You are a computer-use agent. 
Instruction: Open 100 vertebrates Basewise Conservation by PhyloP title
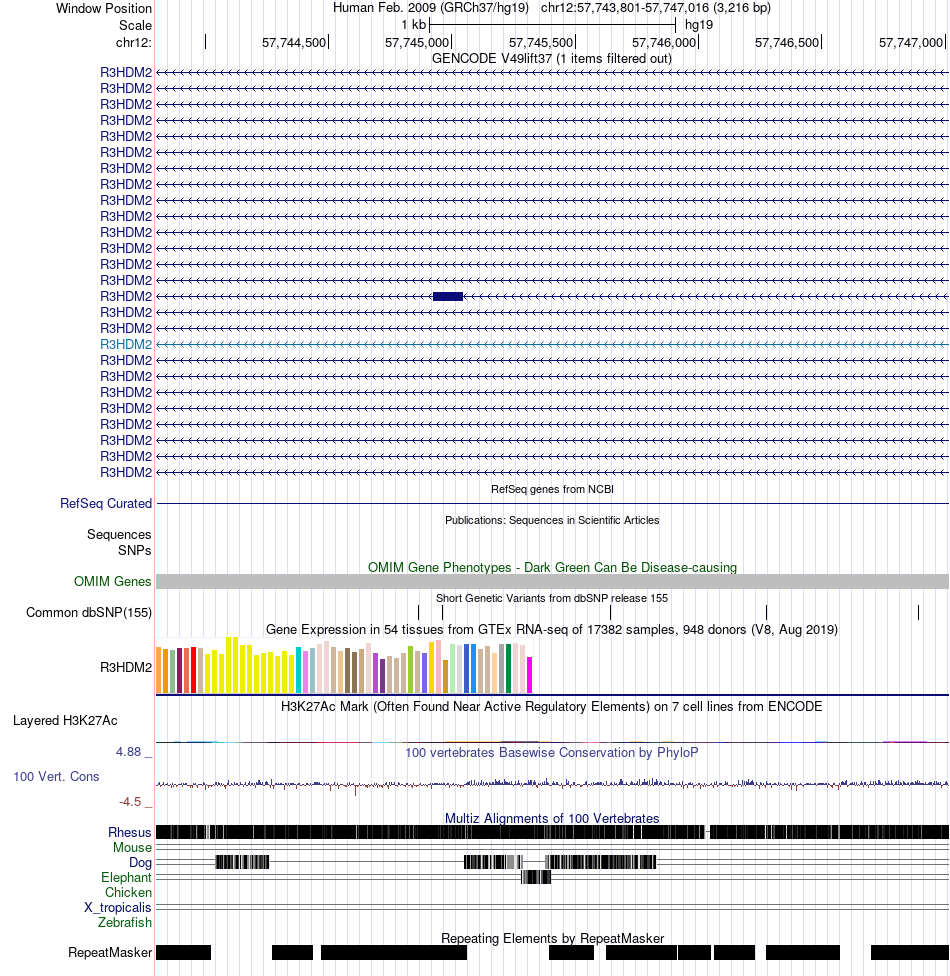click(x=552, y=753)
